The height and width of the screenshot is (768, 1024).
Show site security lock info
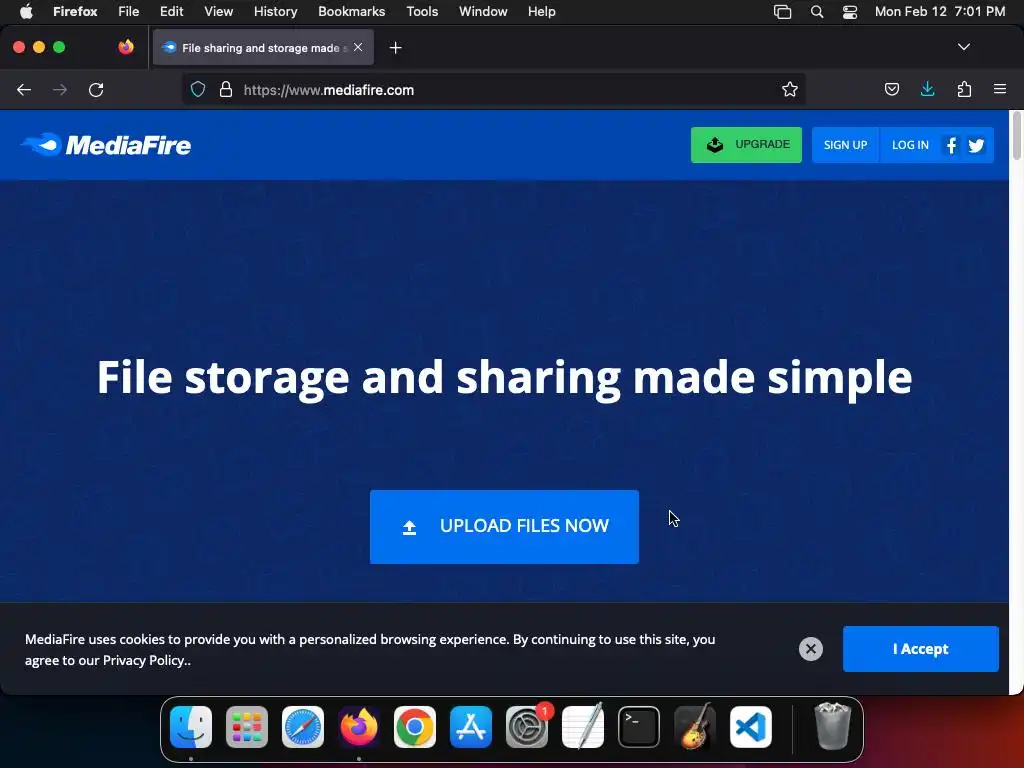(226, 89)
